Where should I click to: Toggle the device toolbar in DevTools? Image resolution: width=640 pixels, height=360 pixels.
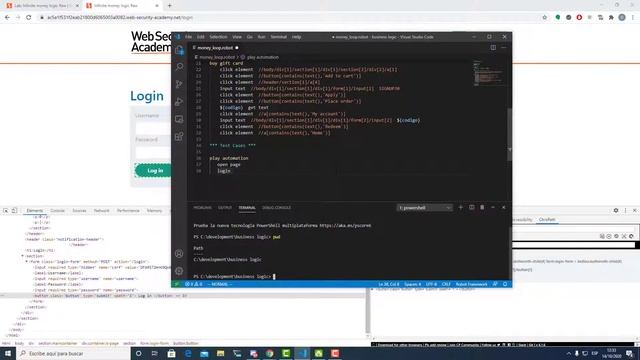coord(14,211)
